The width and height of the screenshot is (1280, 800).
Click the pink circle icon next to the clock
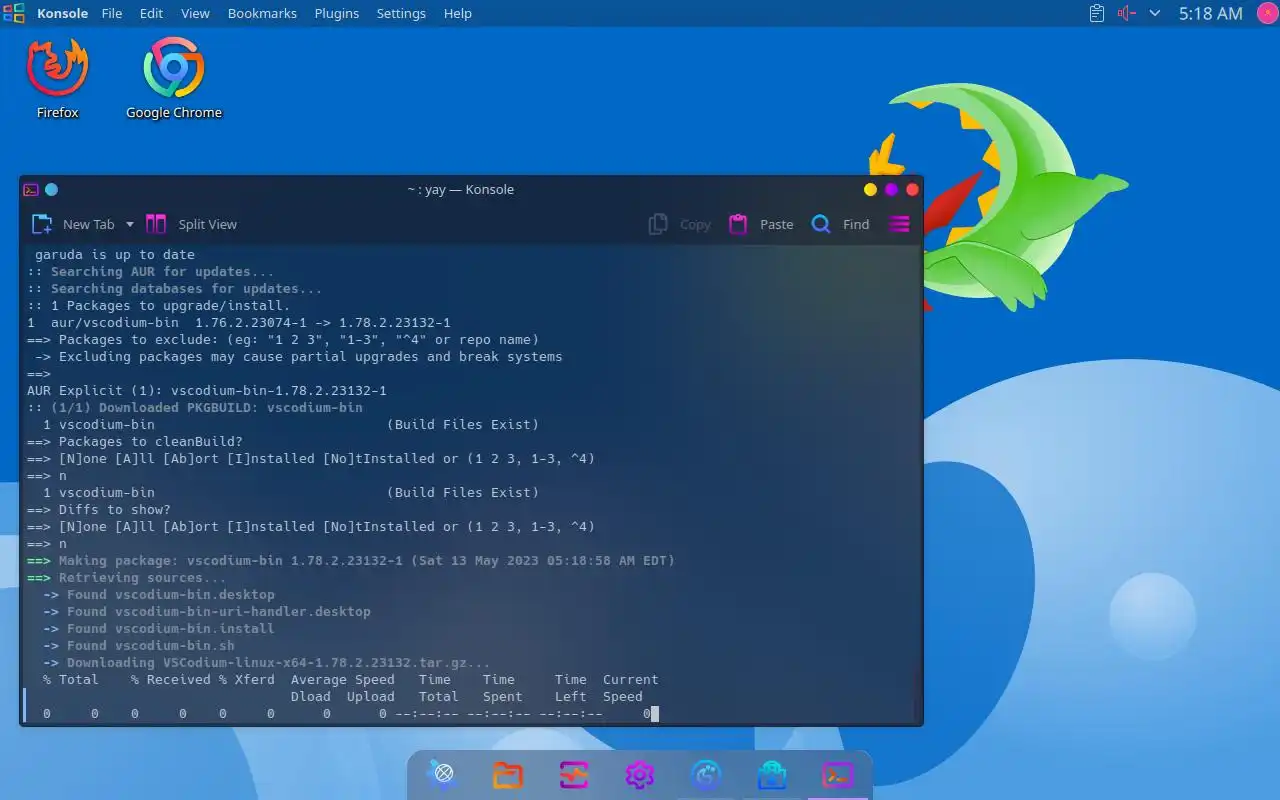pos(1266,13)
